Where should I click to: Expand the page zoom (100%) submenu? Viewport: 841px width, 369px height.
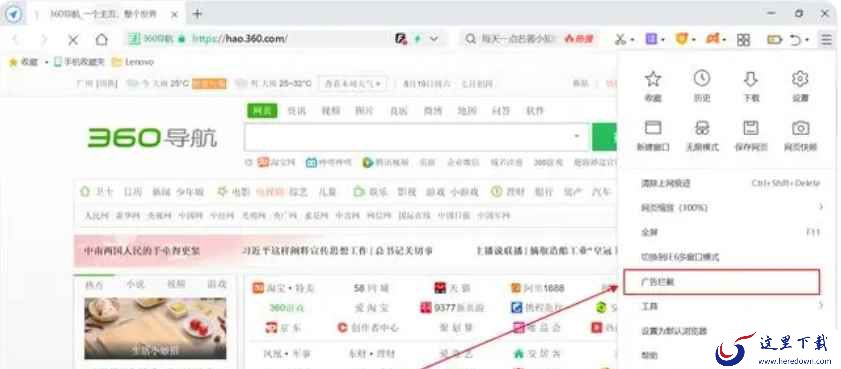(821, 207)
